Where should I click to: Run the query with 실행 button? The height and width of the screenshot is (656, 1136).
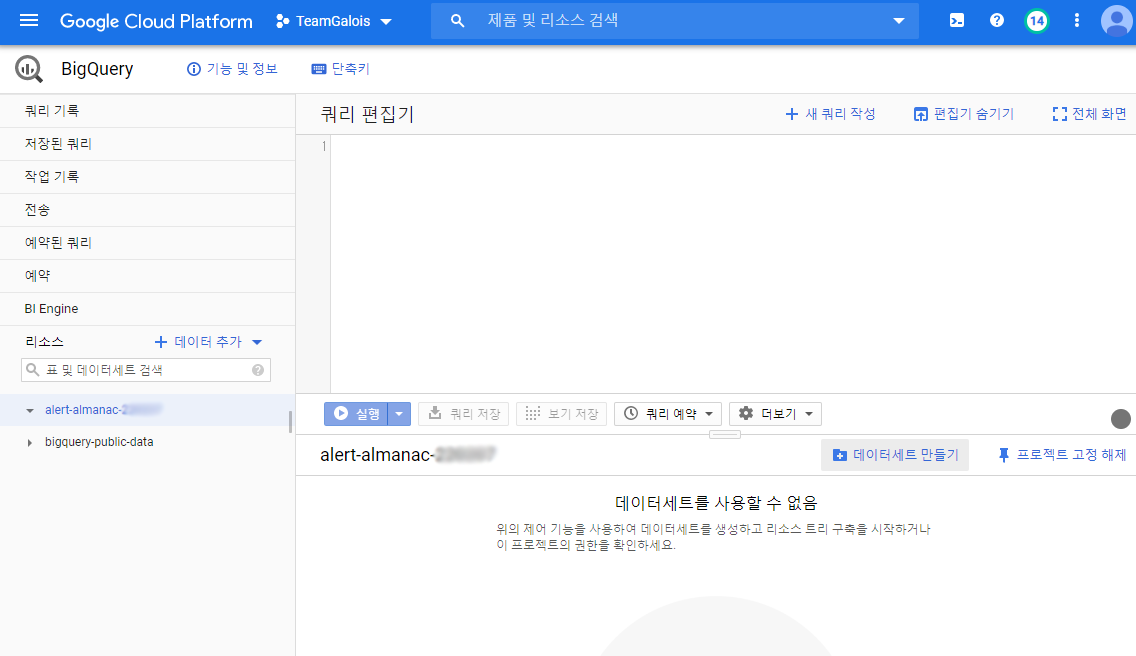pos(356,414)
